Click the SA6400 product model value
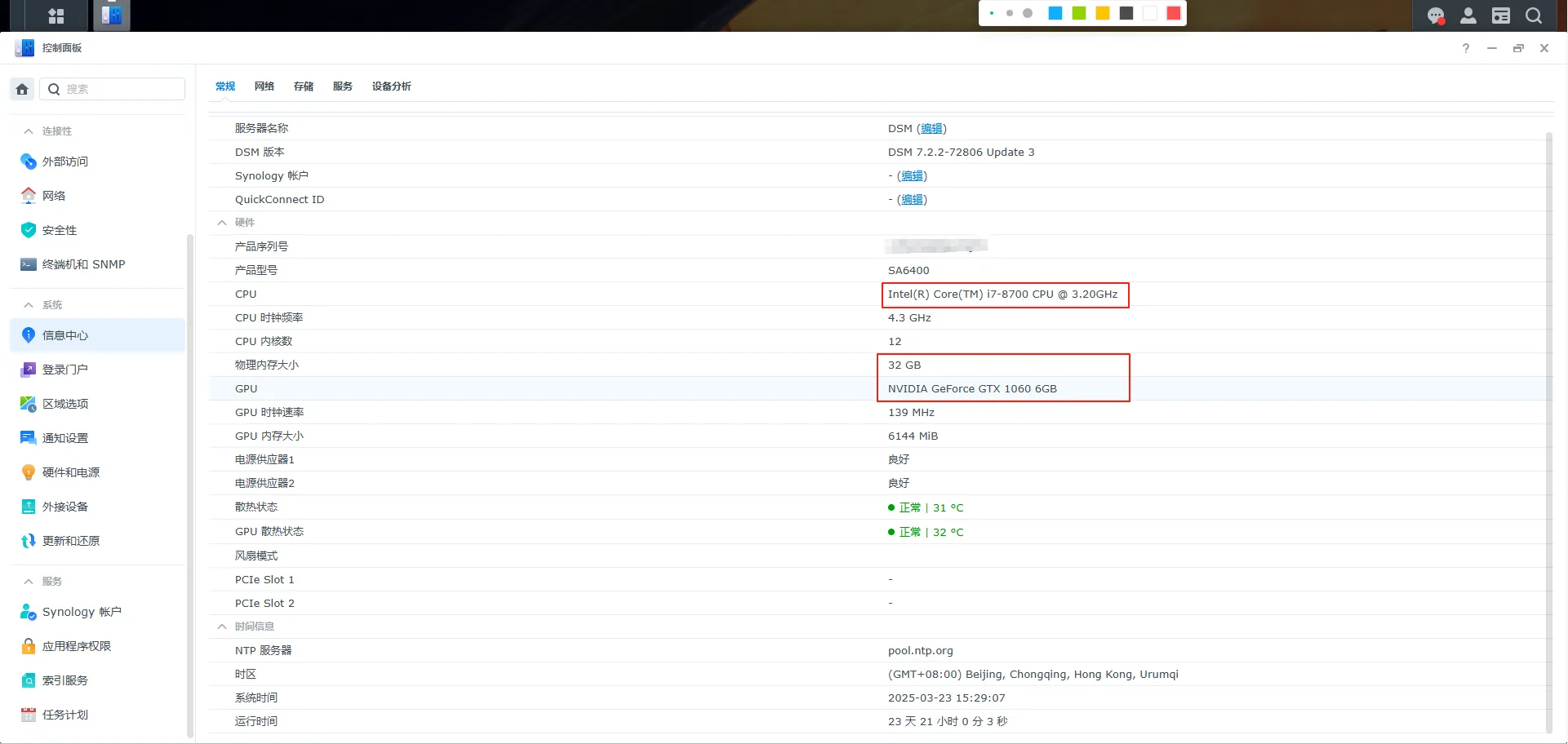This screenshot has height=744, width=1568. pyautogui.click(x=908, y=271)
